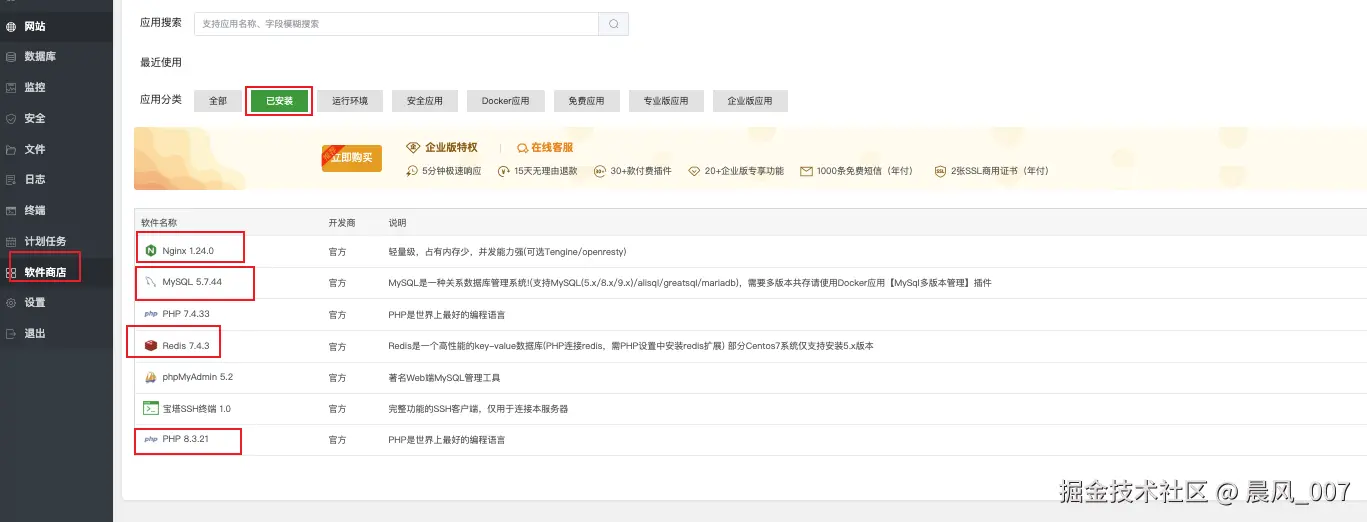
Task: Open phpMyAdmin 5.2 settings
Action: point(197,377)
